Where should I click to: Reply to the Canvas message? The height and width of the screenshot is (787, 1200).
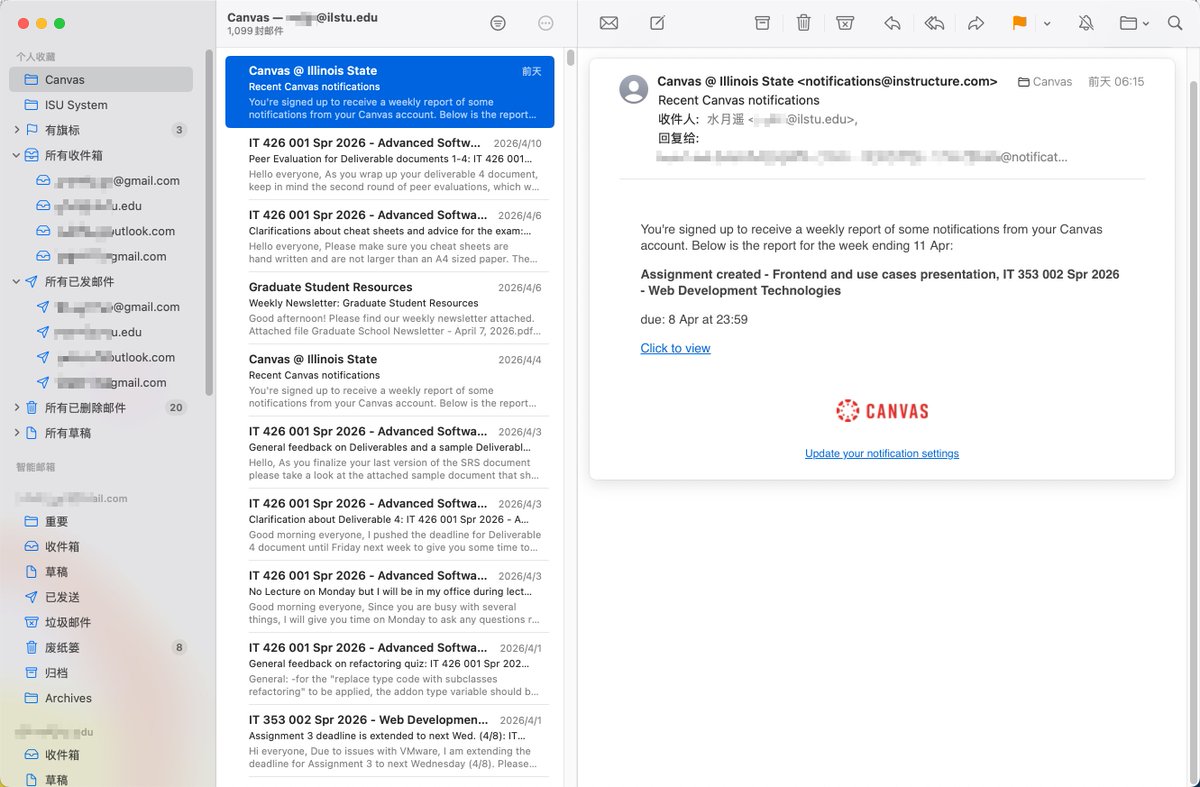pyautogui.click(x=892, y=23)
